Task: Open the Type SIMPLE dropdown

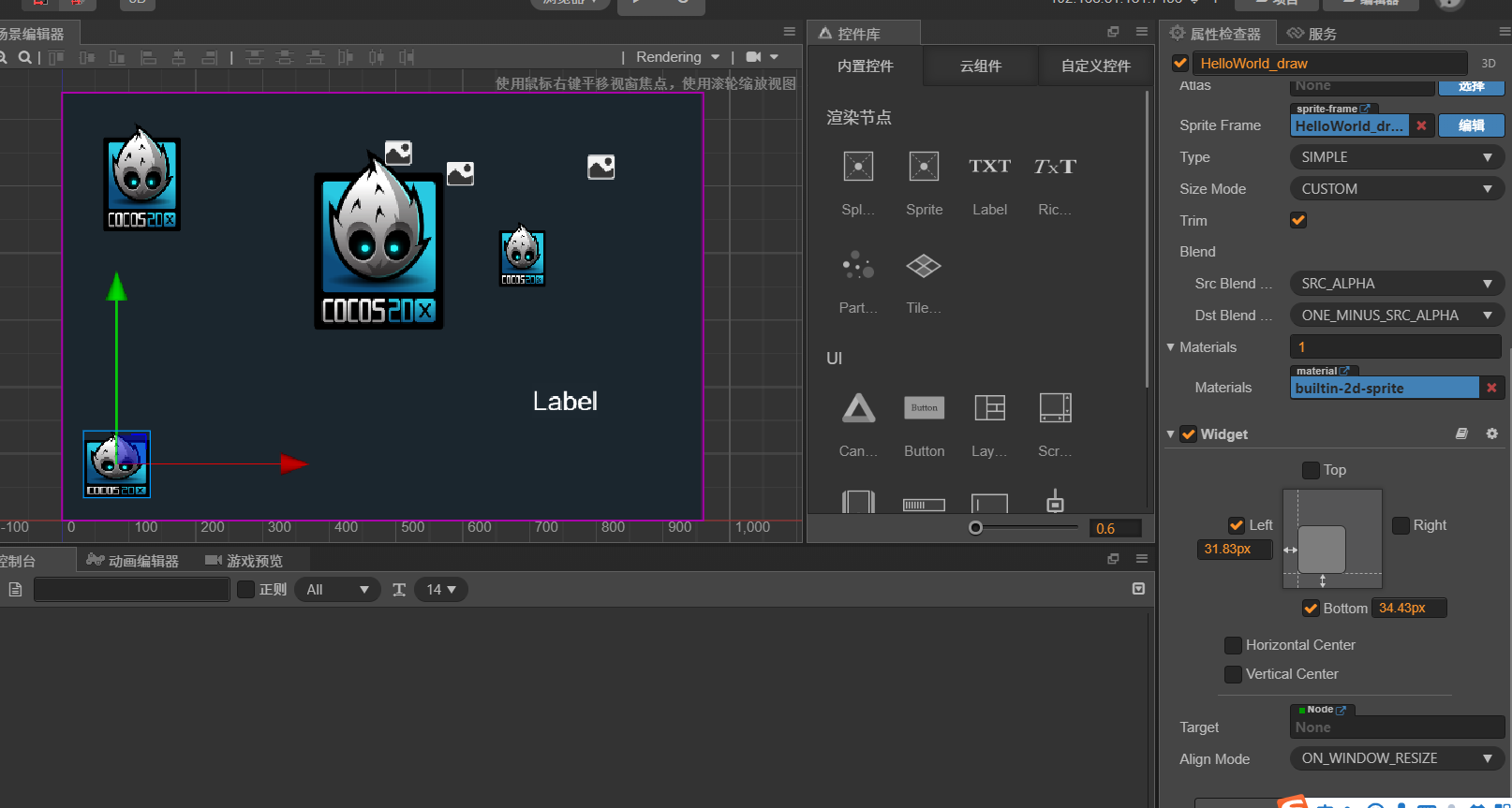Action: coord(1397,157)
